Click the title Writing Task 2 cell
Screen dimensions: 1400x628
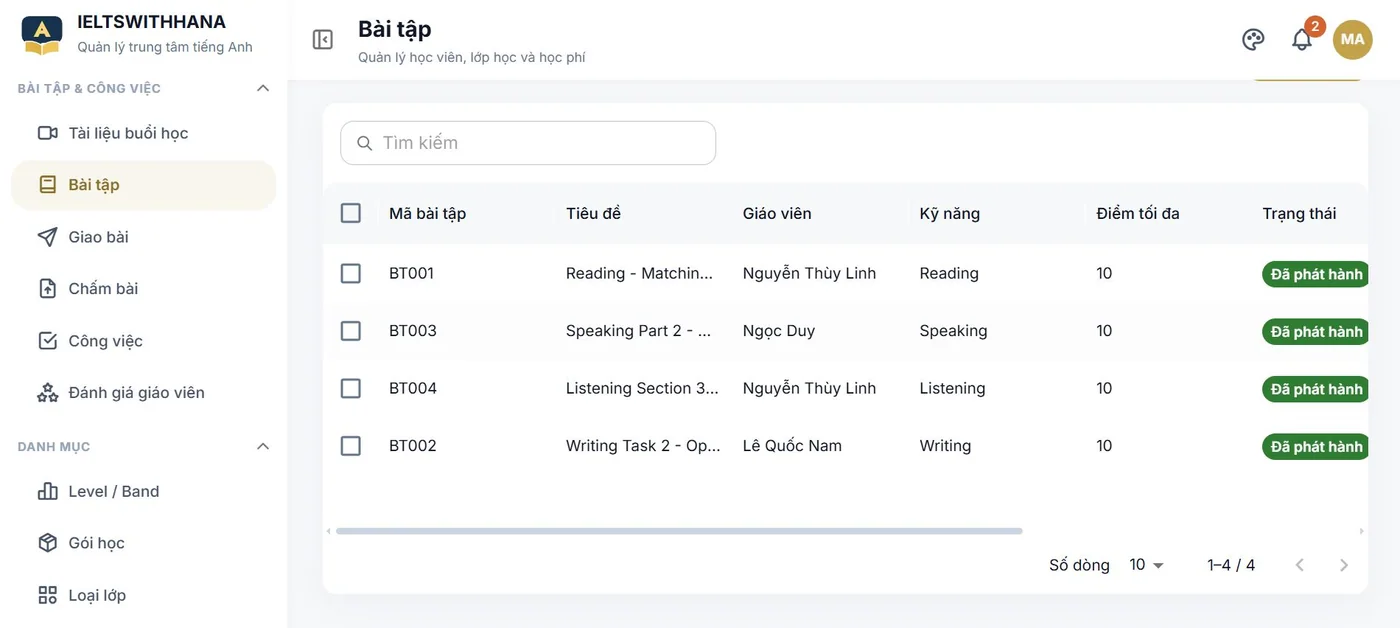(x=643, y=446)
